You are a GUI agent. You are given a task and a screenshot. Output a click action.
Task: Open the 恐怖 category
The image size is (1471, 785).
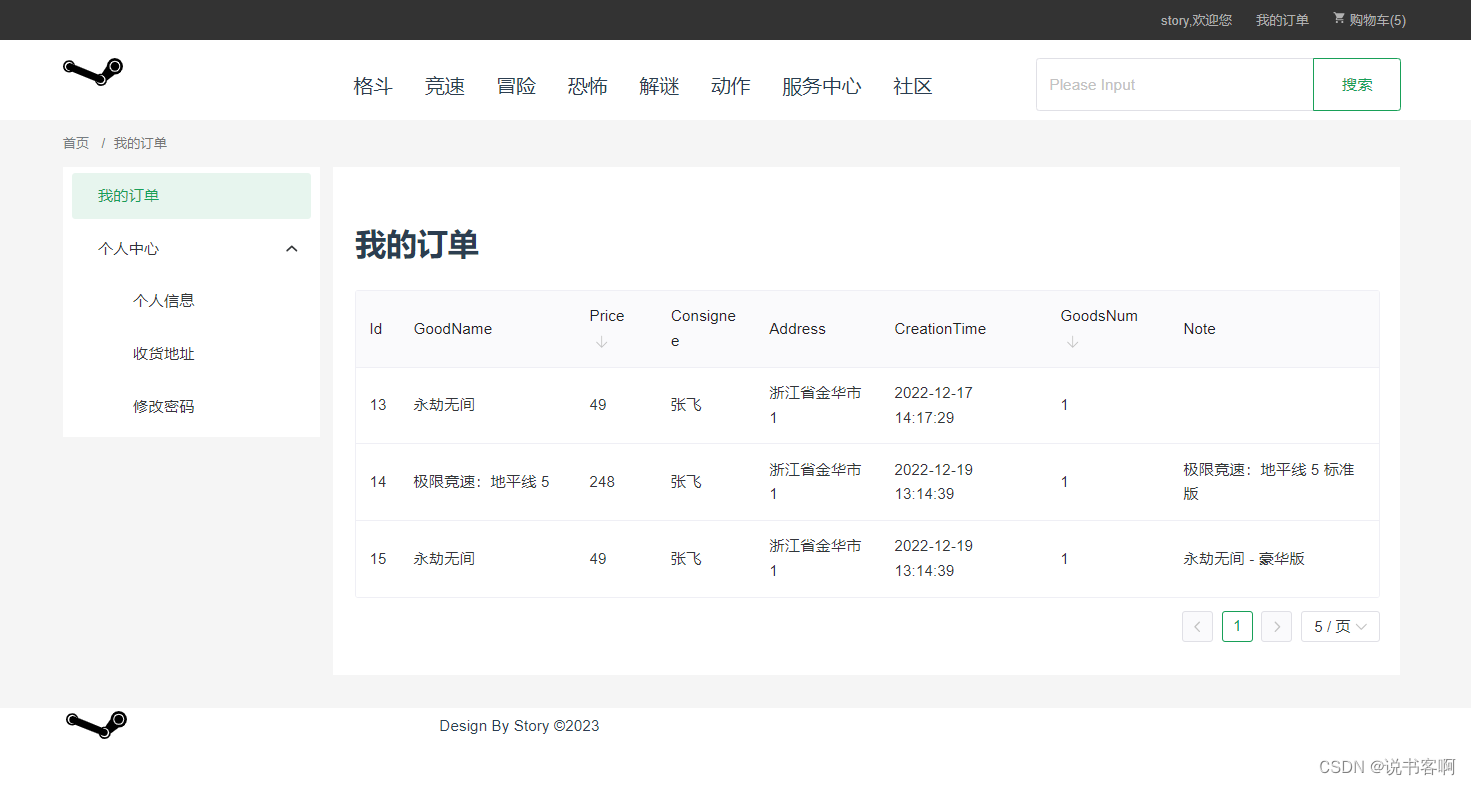[x=588, y=86]
